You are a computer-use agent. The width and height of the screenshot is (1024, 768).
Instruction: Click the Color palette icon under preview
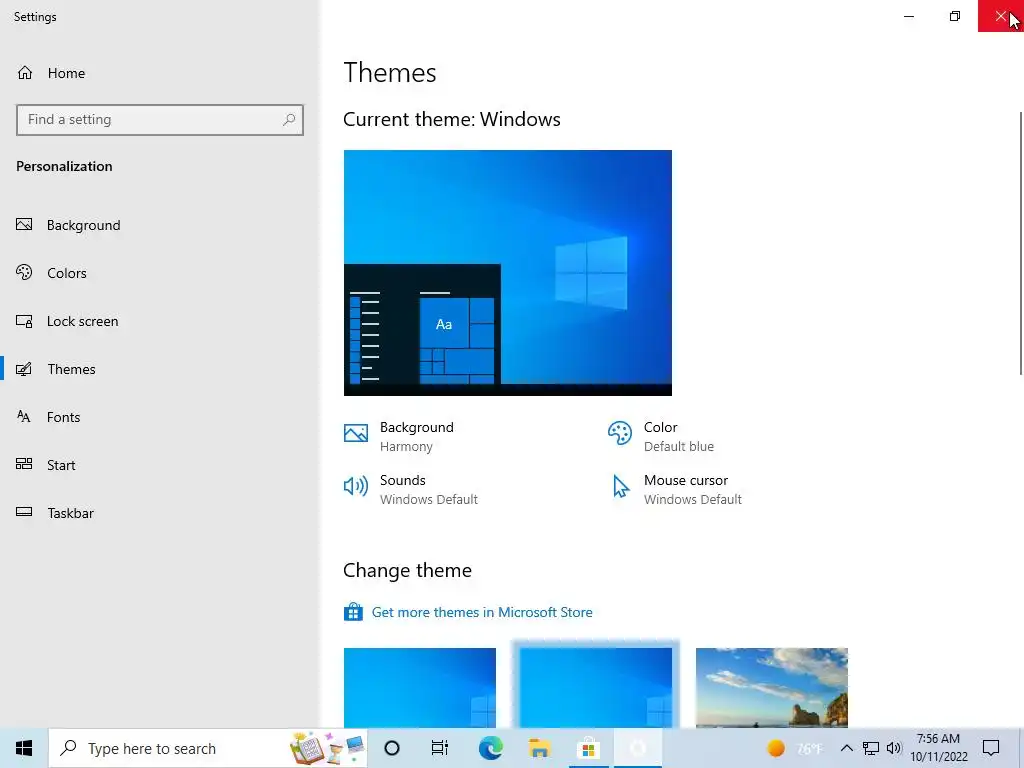tap(620, 433)
